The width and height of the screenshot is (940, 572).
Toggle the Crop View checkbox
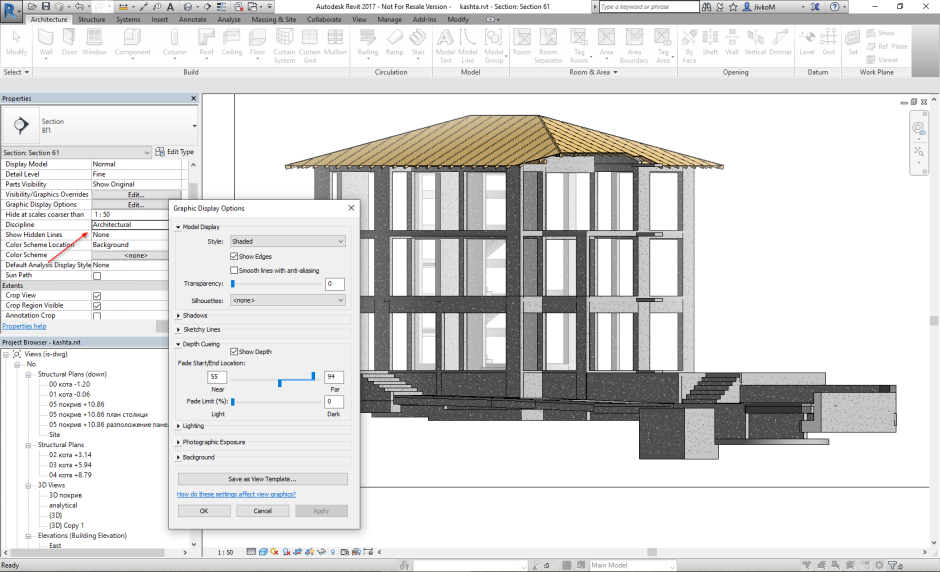[x=97, y=296]
